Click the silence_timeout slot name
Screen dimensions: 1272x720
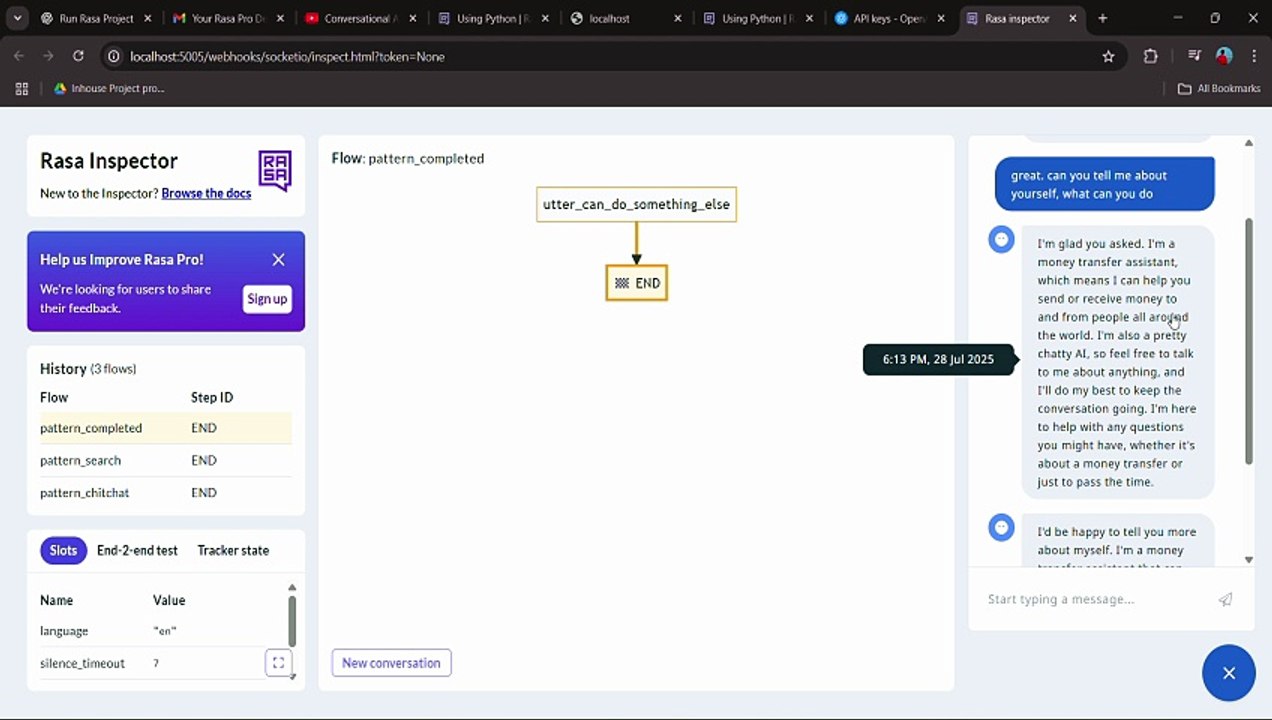point(82,663)
